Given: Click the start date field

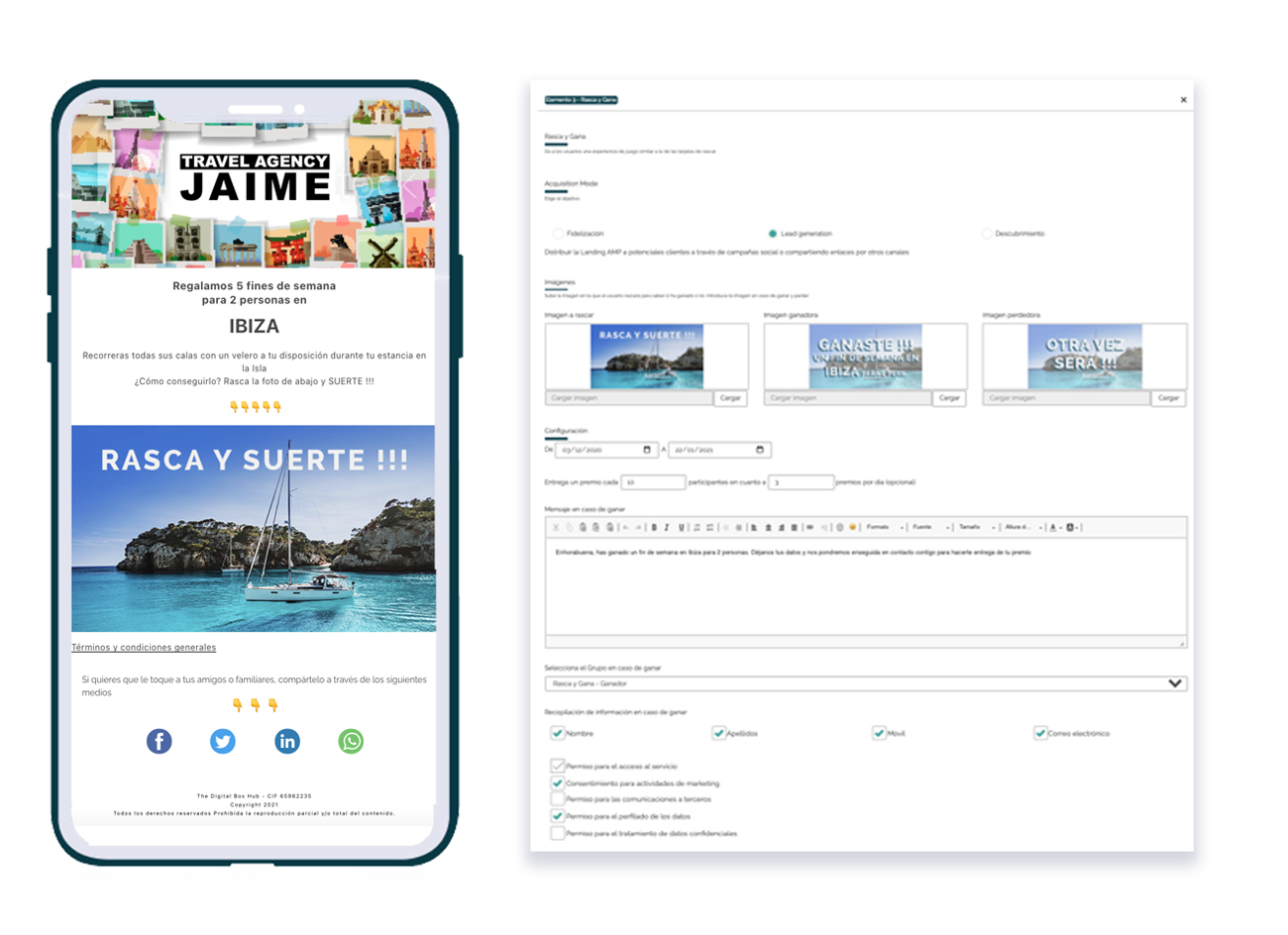Looking at the screenshot, I should 605,450.
